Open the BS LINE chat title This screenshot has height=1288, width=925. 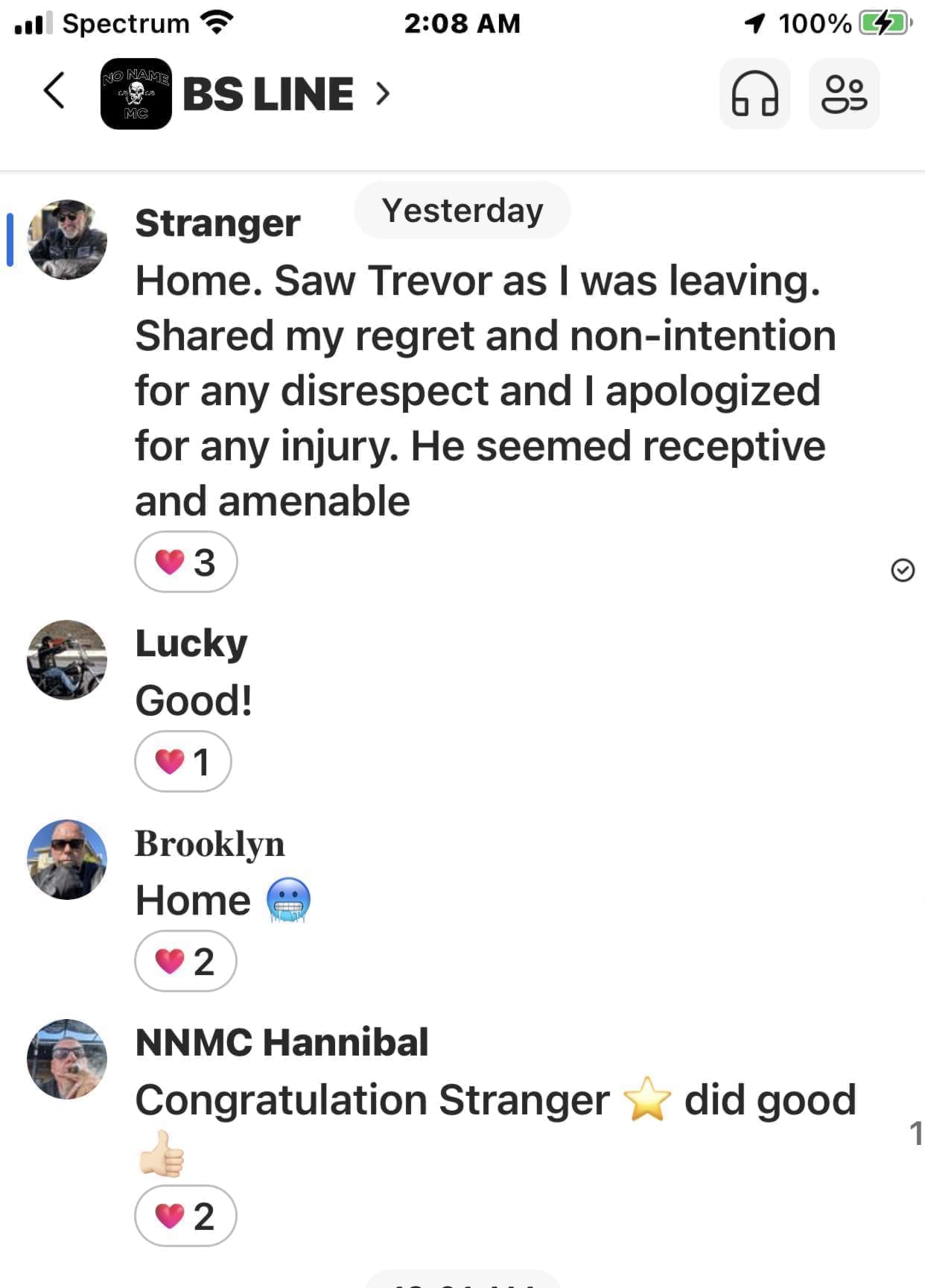click(x=268, y=94)
